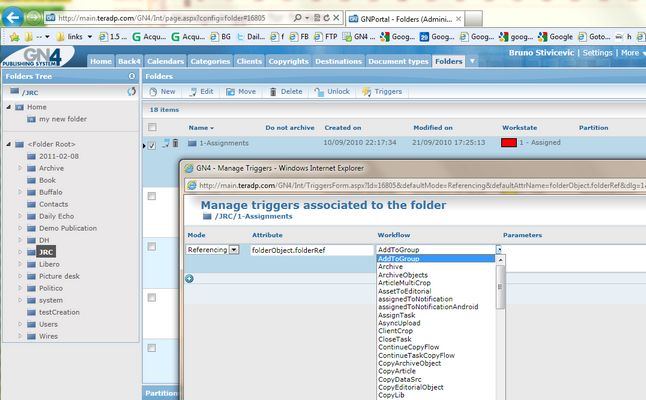Switch to the Categories tab

(210, 61)
